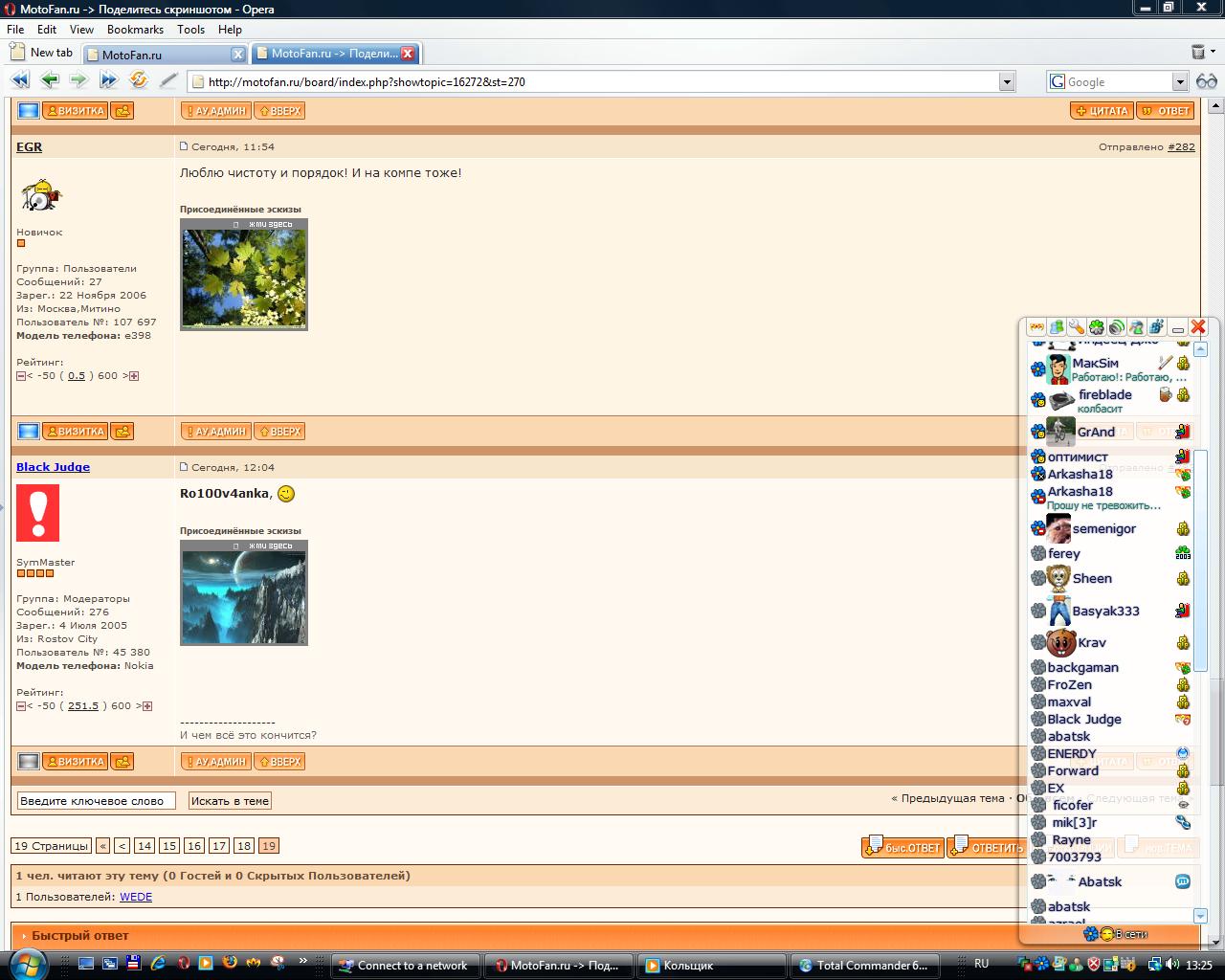Open the Black Judge profile link
The height and width of the screenshot is (980, 1225).
click(53, 467)
